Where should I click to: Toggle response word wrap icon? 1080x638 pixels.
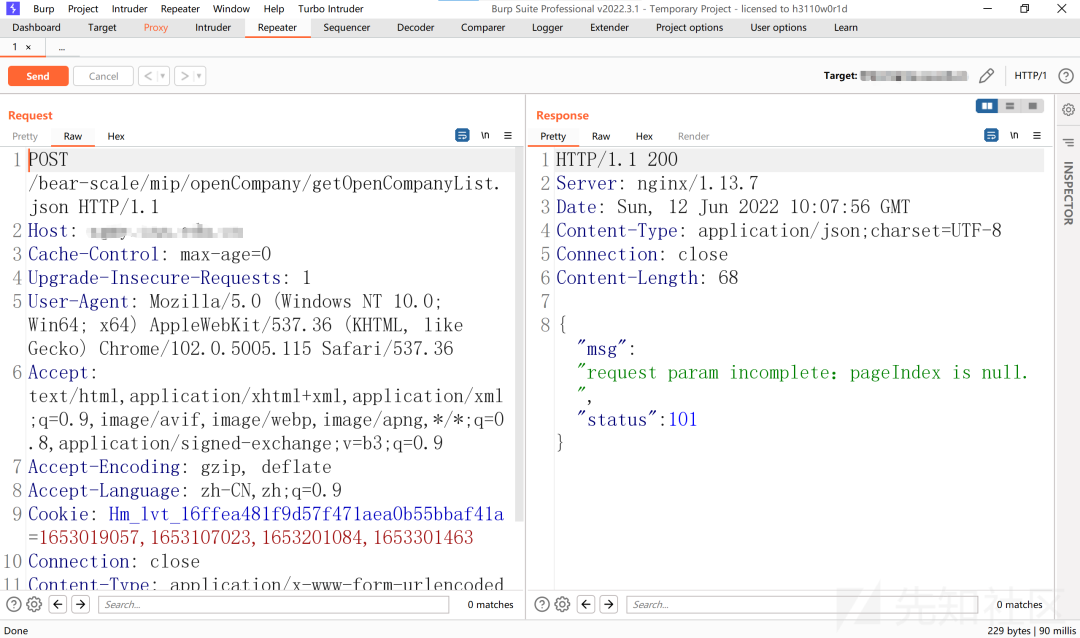click(x=991, y=136)
